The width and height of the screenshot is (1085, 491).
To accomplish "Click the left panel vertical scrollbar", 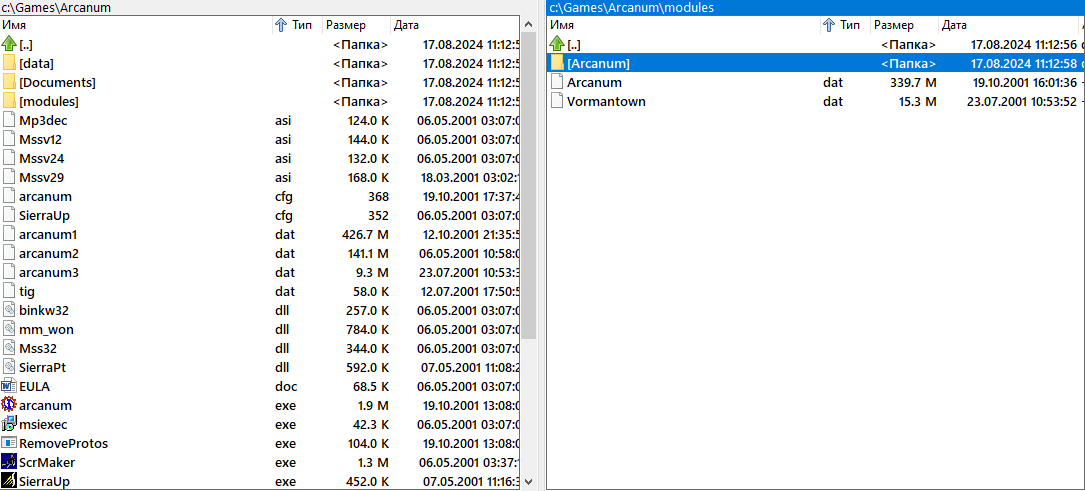I will click(528, 200).
